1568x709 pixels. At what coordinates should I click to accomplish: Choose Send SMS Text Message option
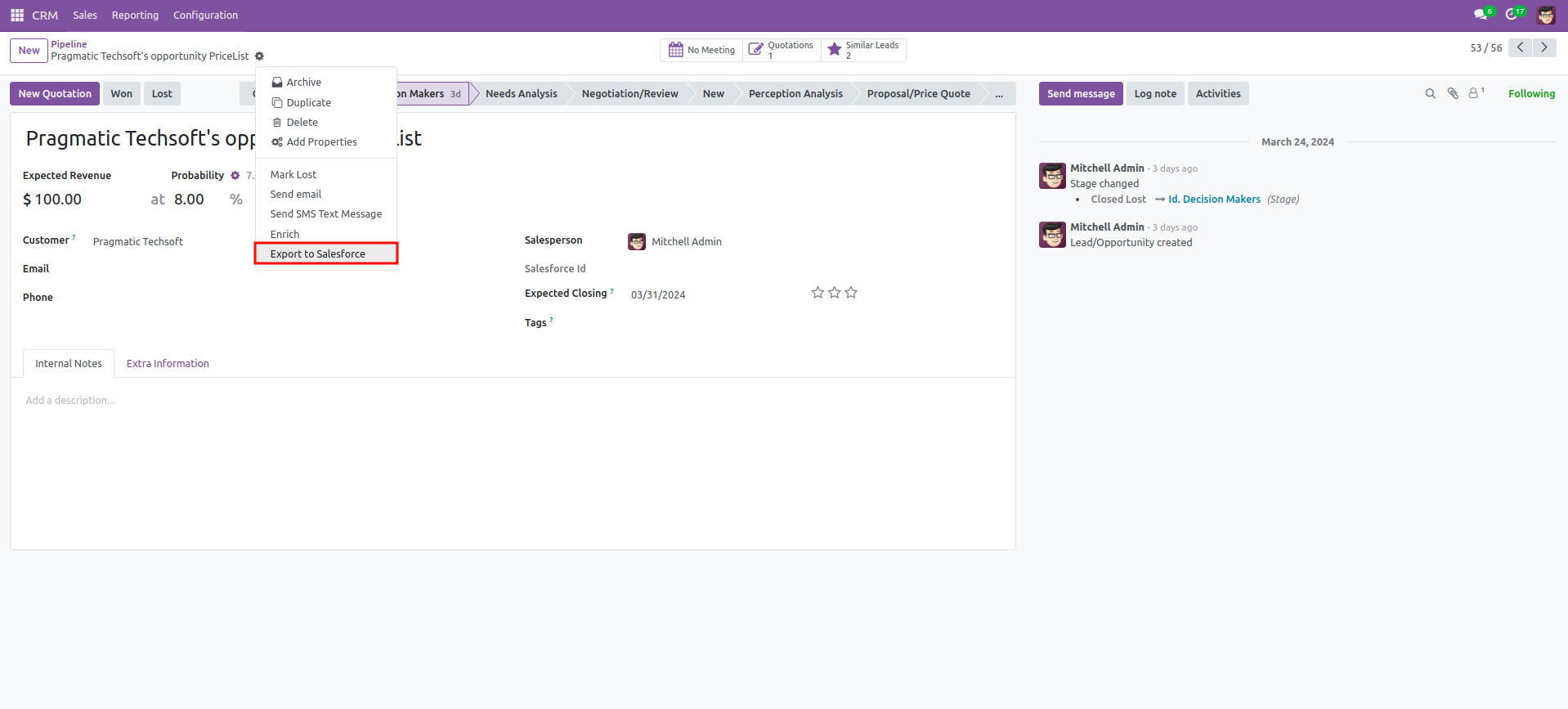pyautogui.click(x=326, y=214)
